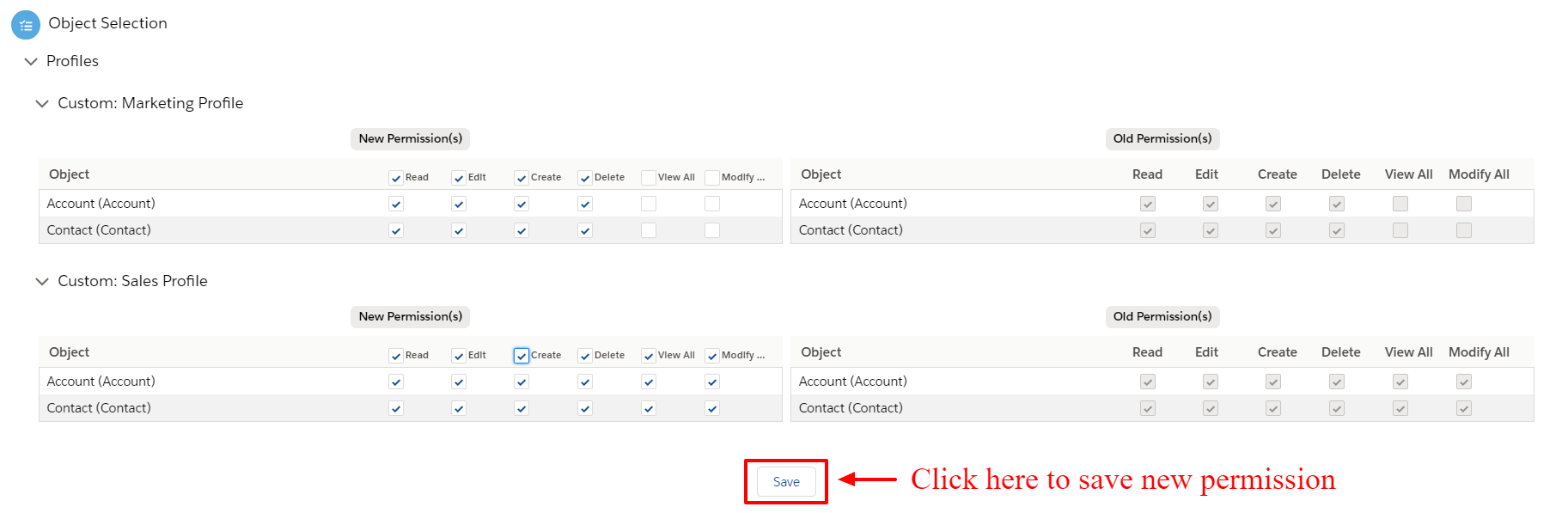The width and height of the screenshot is (1568, 513).
Task: Collapse the Profiles section chevron
Action: [x=31, y=61]
